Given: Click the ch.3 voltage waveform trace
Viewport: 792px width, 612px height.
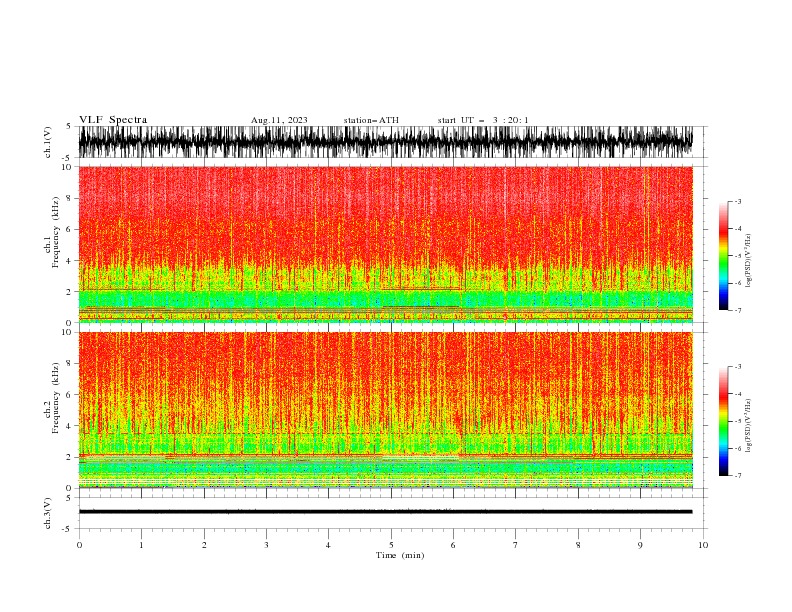Looking at the screenshot, I should tap(385, 512).
